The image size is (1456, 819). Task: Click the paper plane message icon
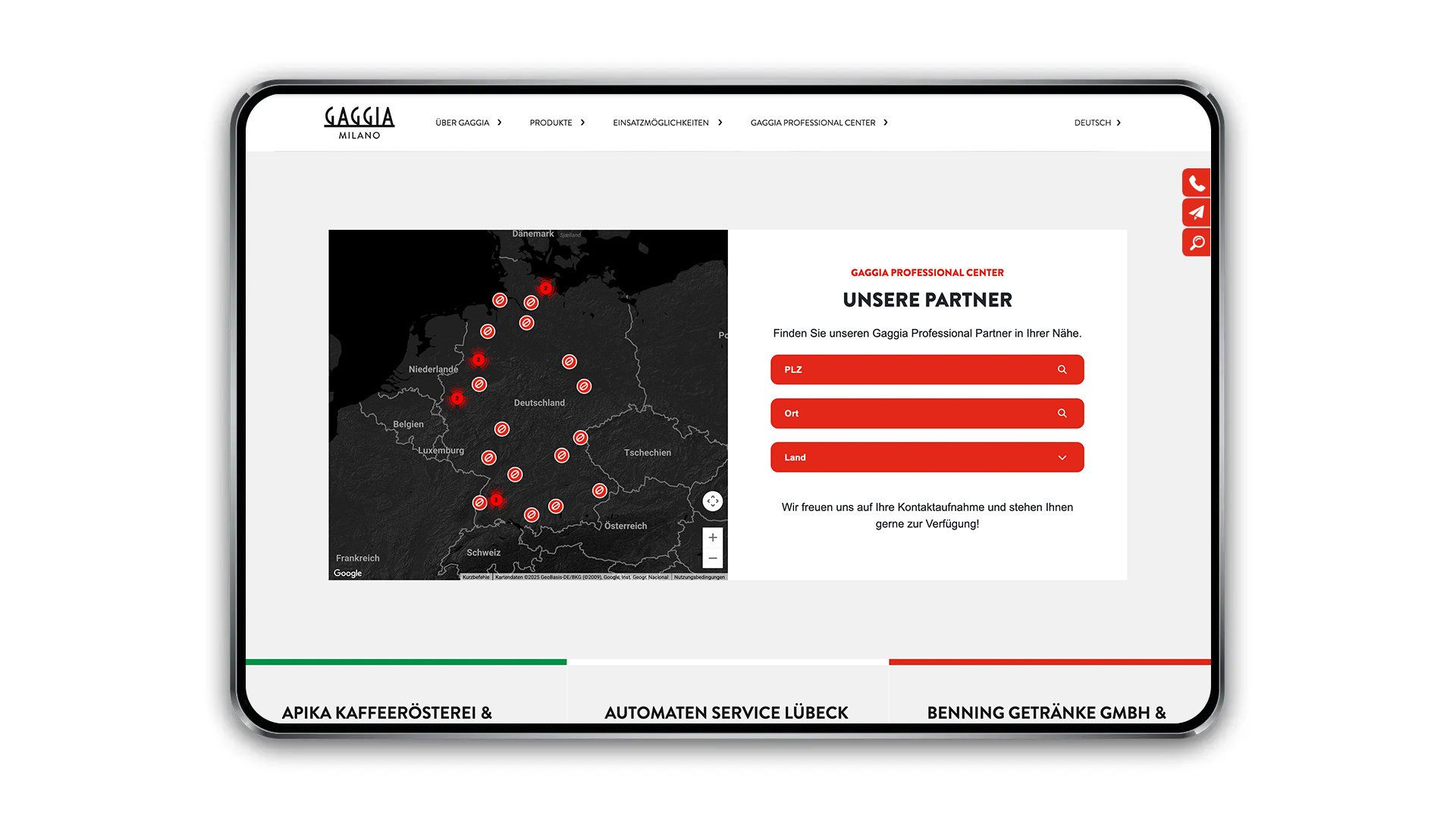1196,212
